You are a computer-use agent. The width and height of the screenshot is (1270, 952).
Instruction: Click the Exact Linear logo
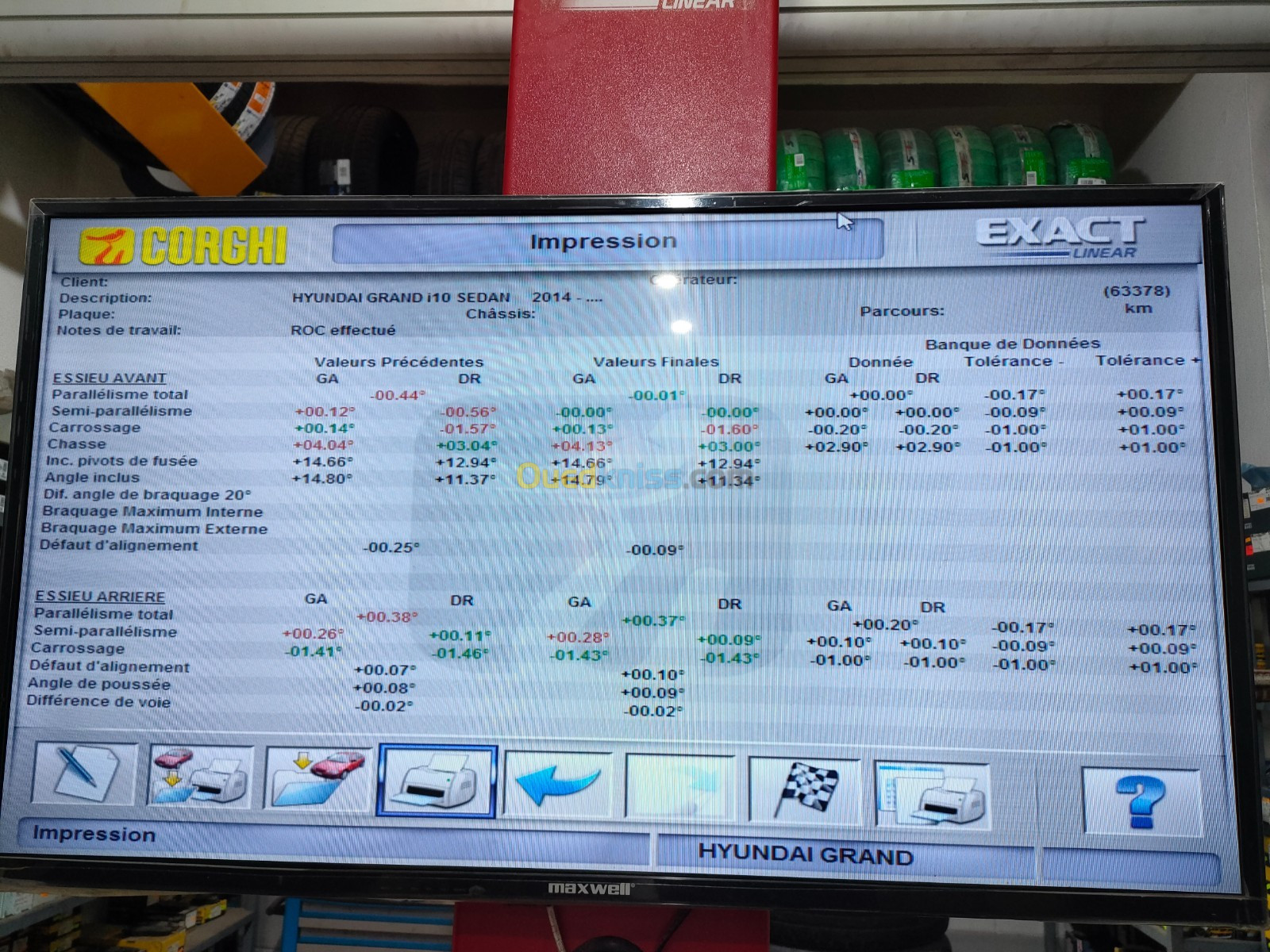pyautogui.click(x=1060, y=239)
